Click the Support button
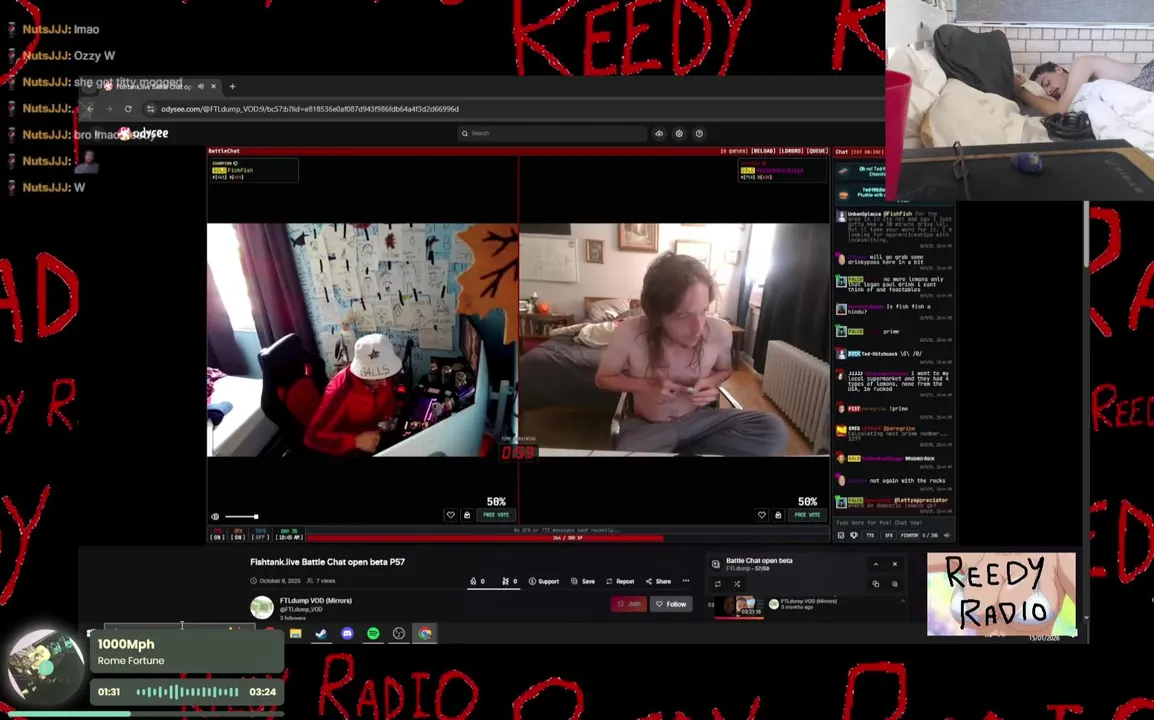Viewport: 1154px width, 720px height. [x=544, y=581]
